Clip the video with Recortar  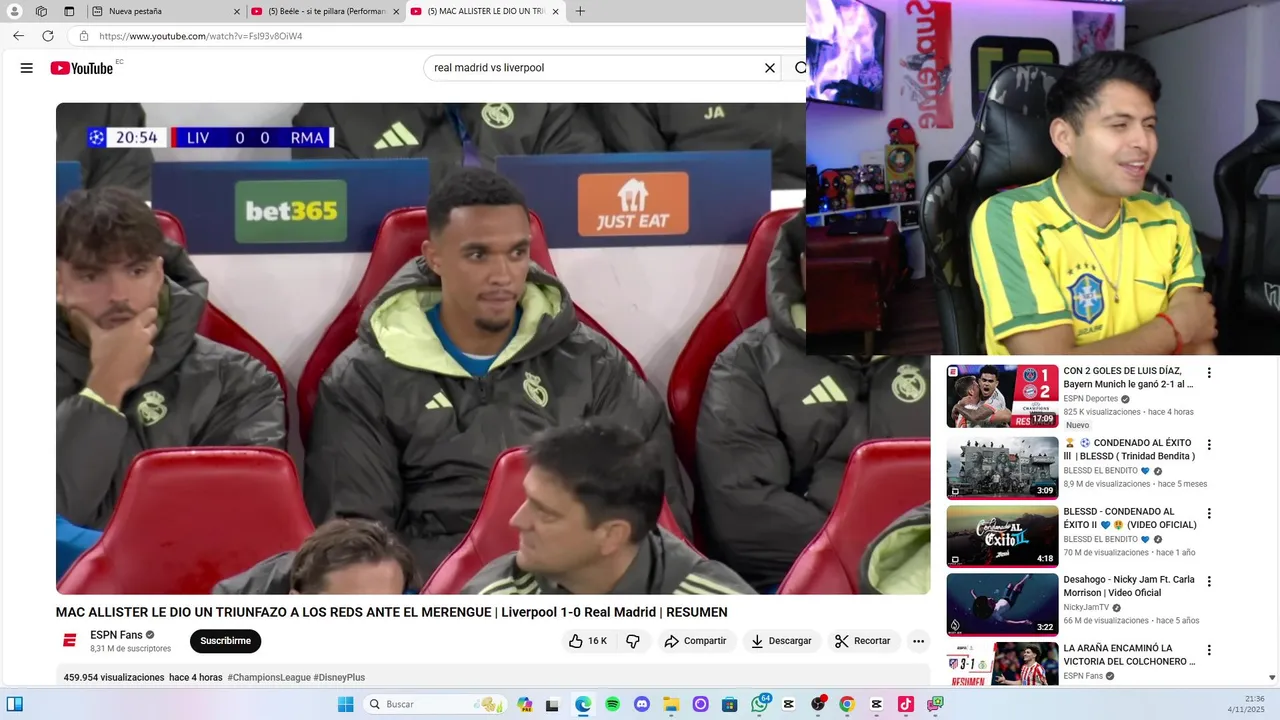point(863,641)
